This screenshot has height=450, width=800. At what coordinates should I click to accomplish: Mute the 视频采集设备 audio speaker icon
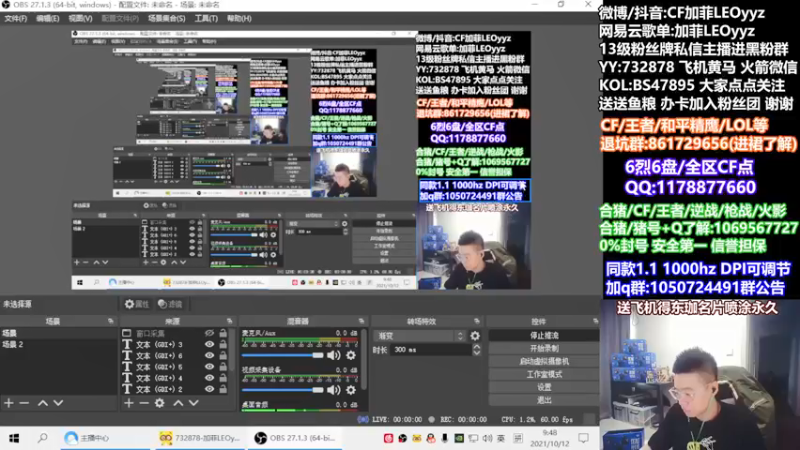pos(334,390)
